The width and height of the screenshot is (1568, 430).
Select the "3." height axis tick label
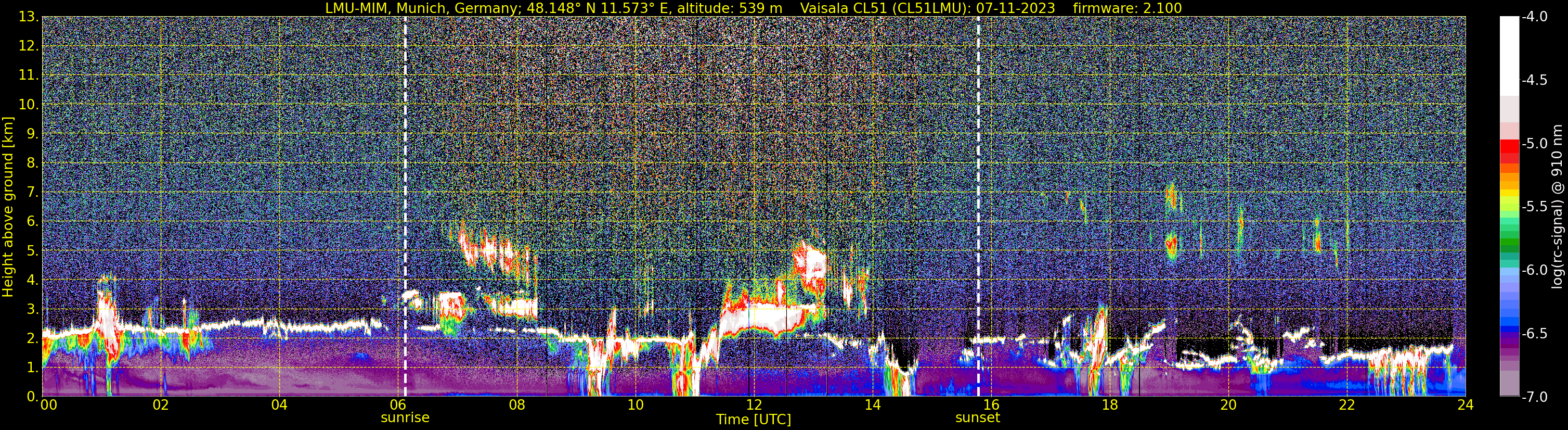click(33, 309)
